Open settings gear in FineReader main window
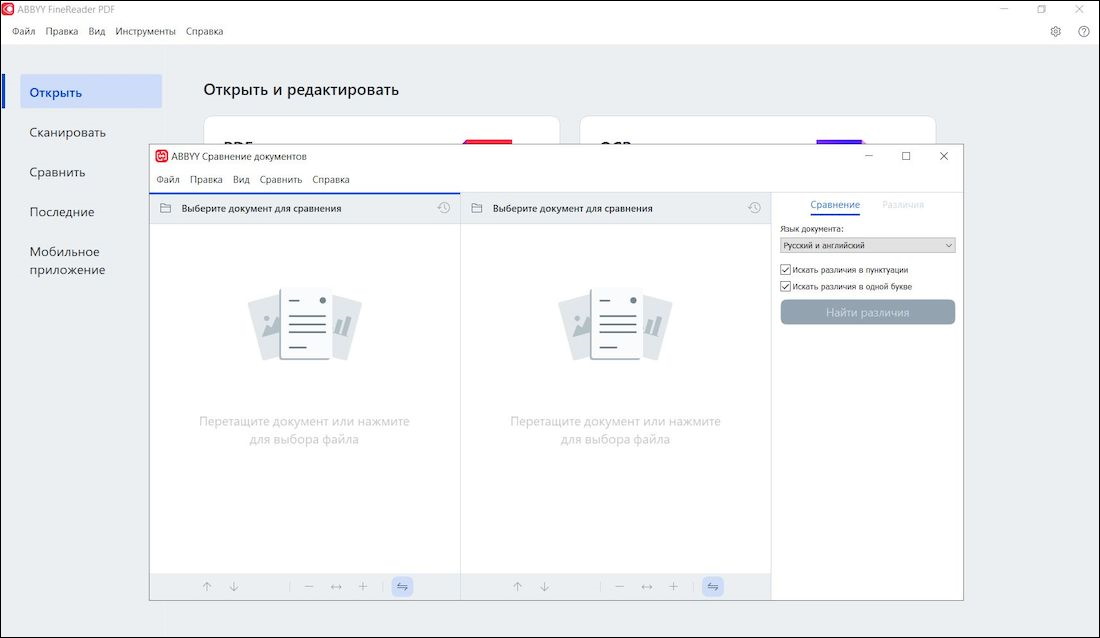 (x=1055, y=32)
